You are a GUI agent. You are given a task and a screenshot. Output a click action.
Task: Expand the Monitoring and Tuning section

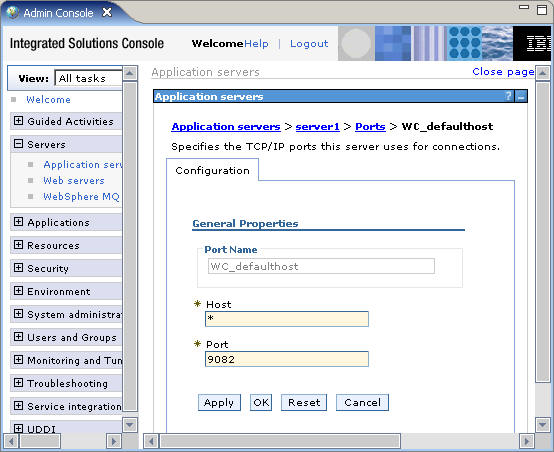[x=18, y=360]
